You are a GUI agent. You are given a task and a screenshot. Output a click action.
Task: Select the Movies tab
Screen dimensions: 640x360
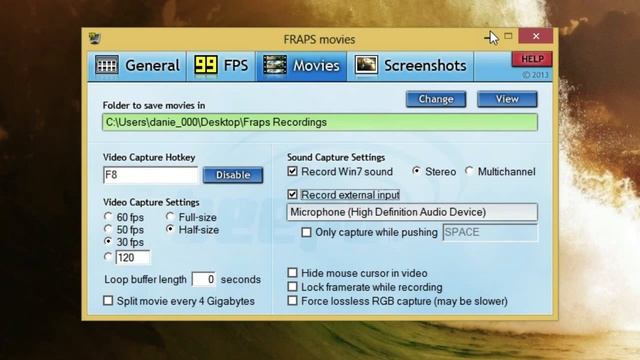coord(301,66)
